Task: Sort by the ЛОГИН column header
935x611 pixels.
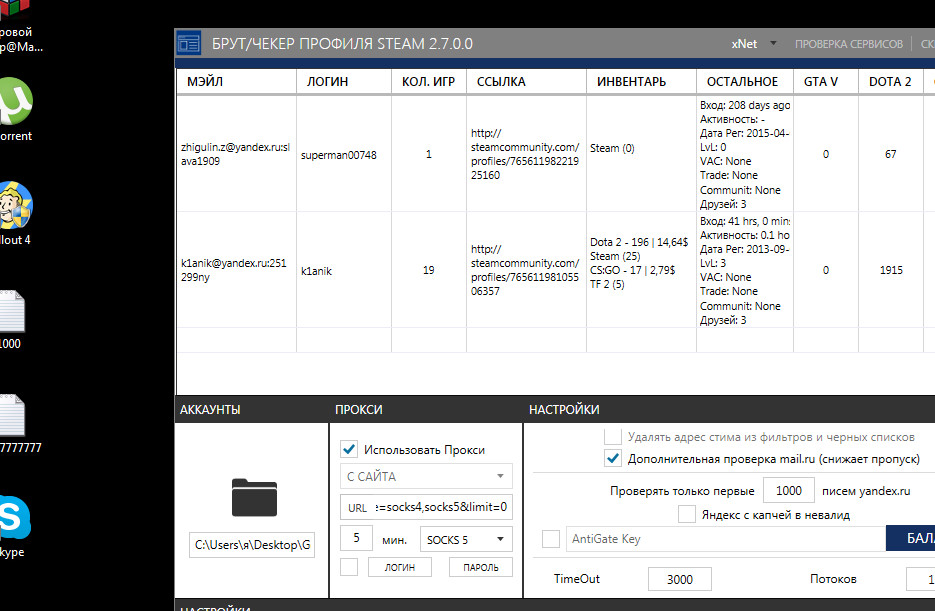Action: pos(343,82)
